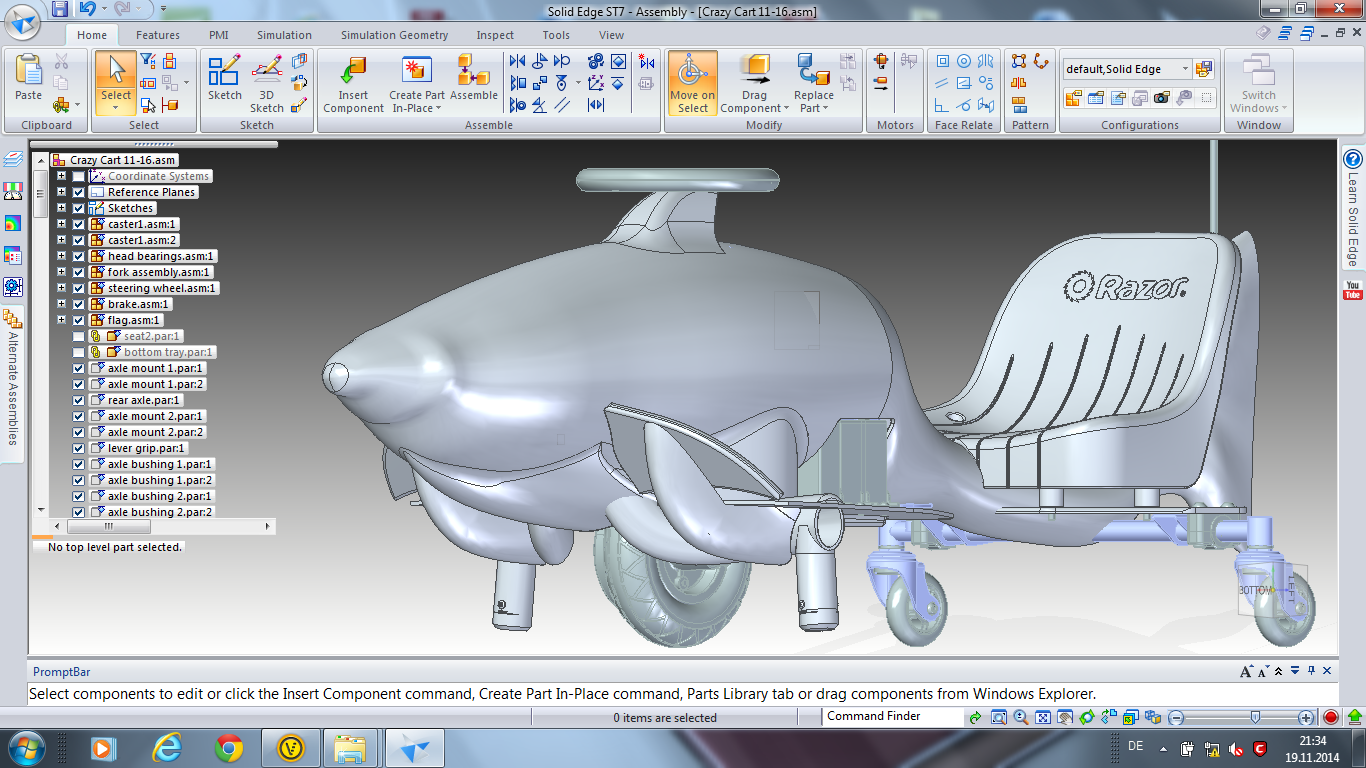Click the help question mark icon
This screenshot has height=768, width=1366.
1353,160
